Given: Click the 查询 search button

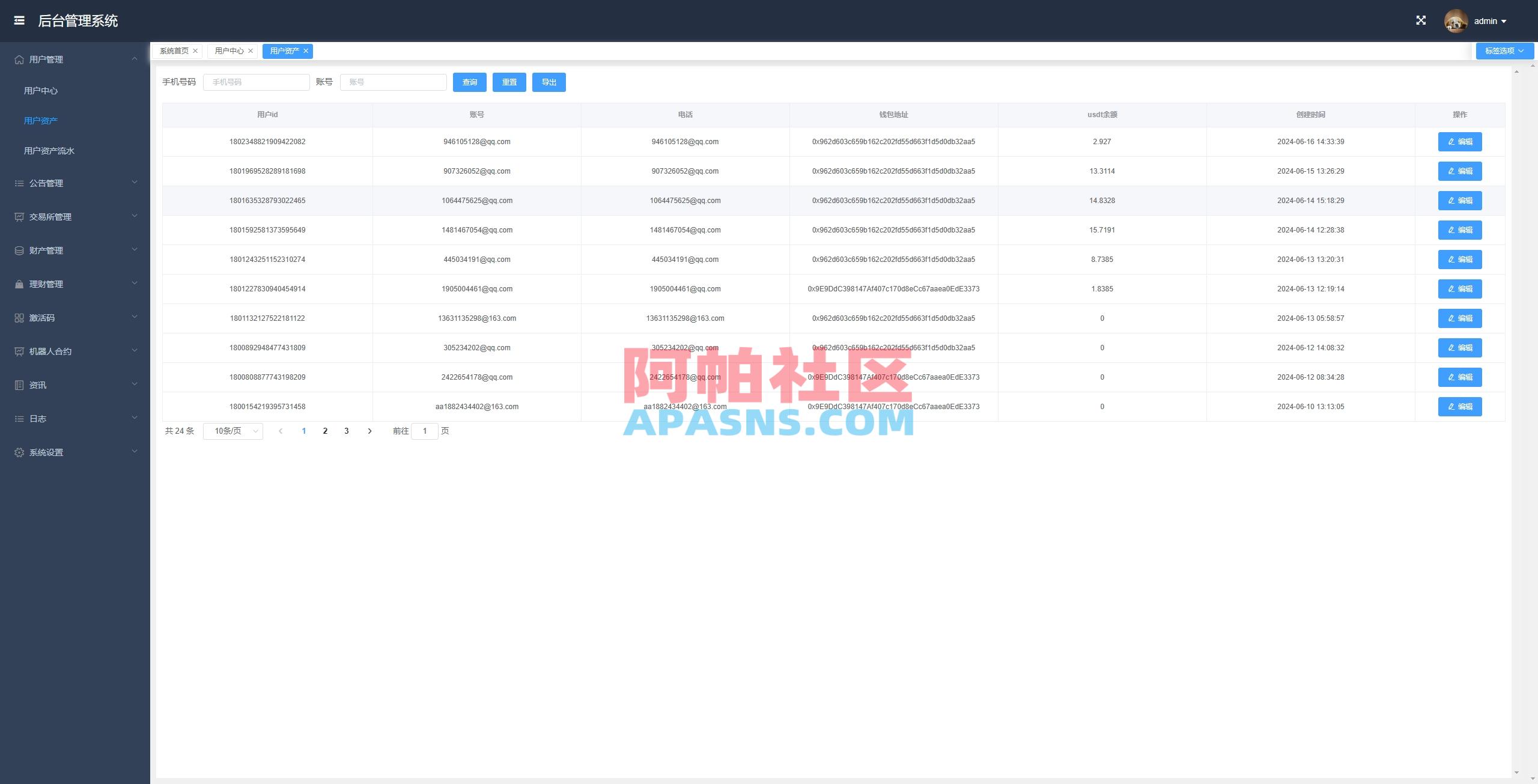Looking at the screenshot, I should tap(470, 82).
